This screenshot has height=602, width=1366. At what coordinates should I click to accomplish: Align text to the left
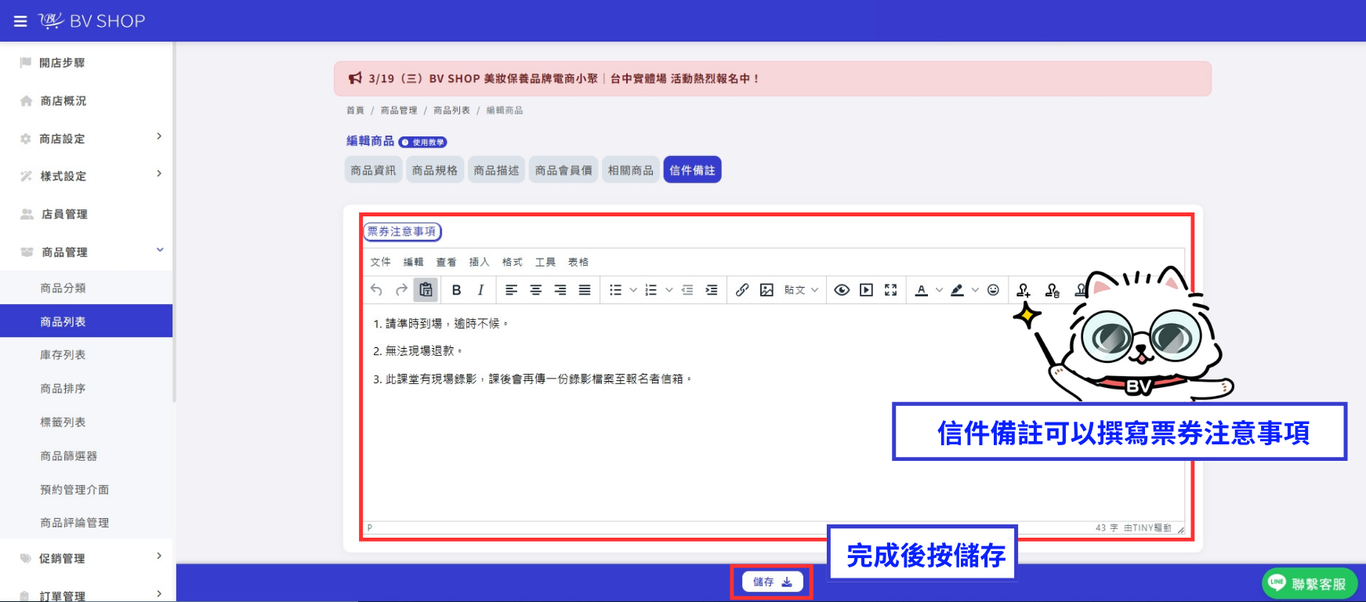pos(511,290)
